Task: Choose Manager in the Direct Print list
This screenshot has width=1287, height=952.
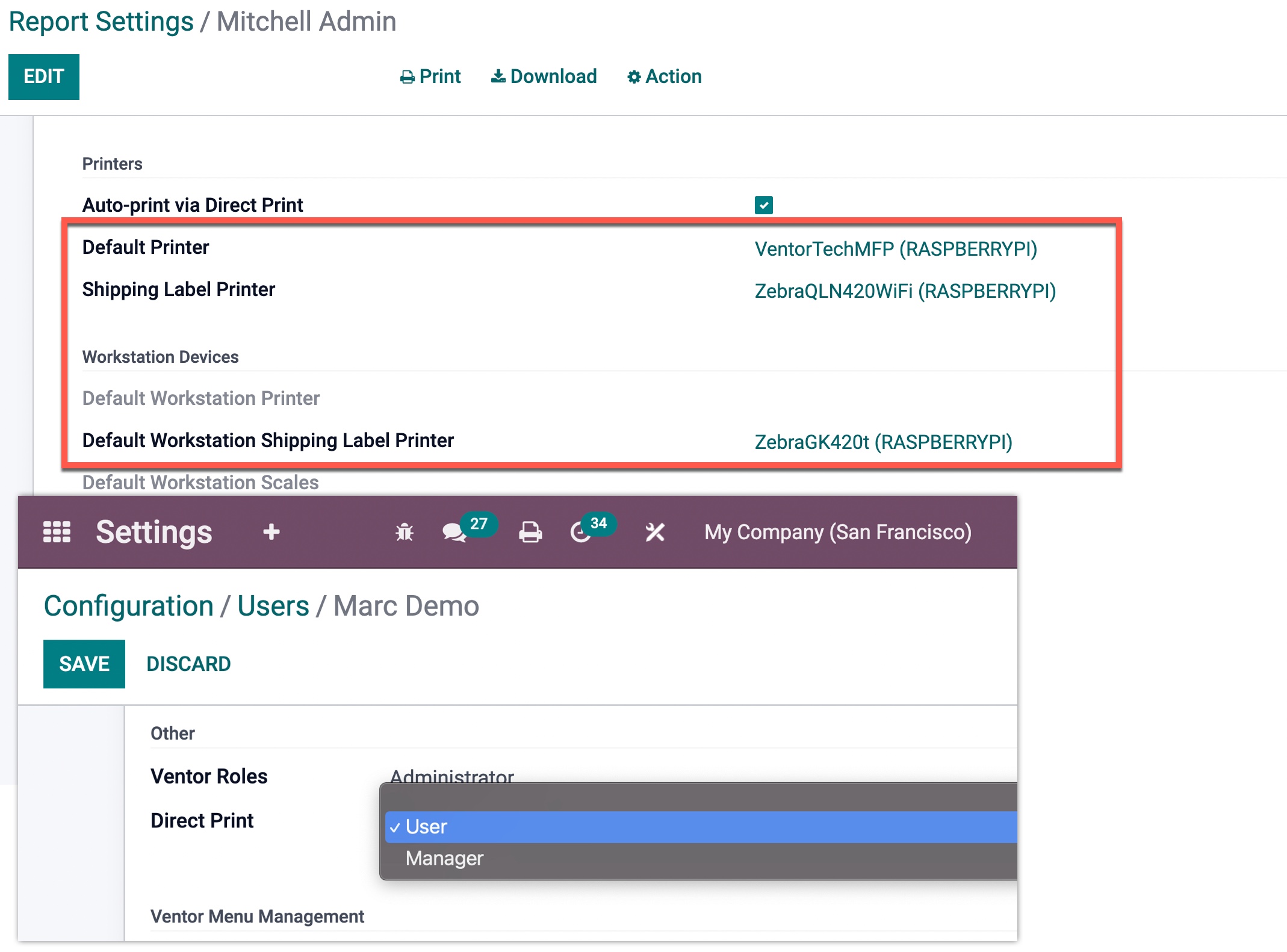Action: coord(444,858)
